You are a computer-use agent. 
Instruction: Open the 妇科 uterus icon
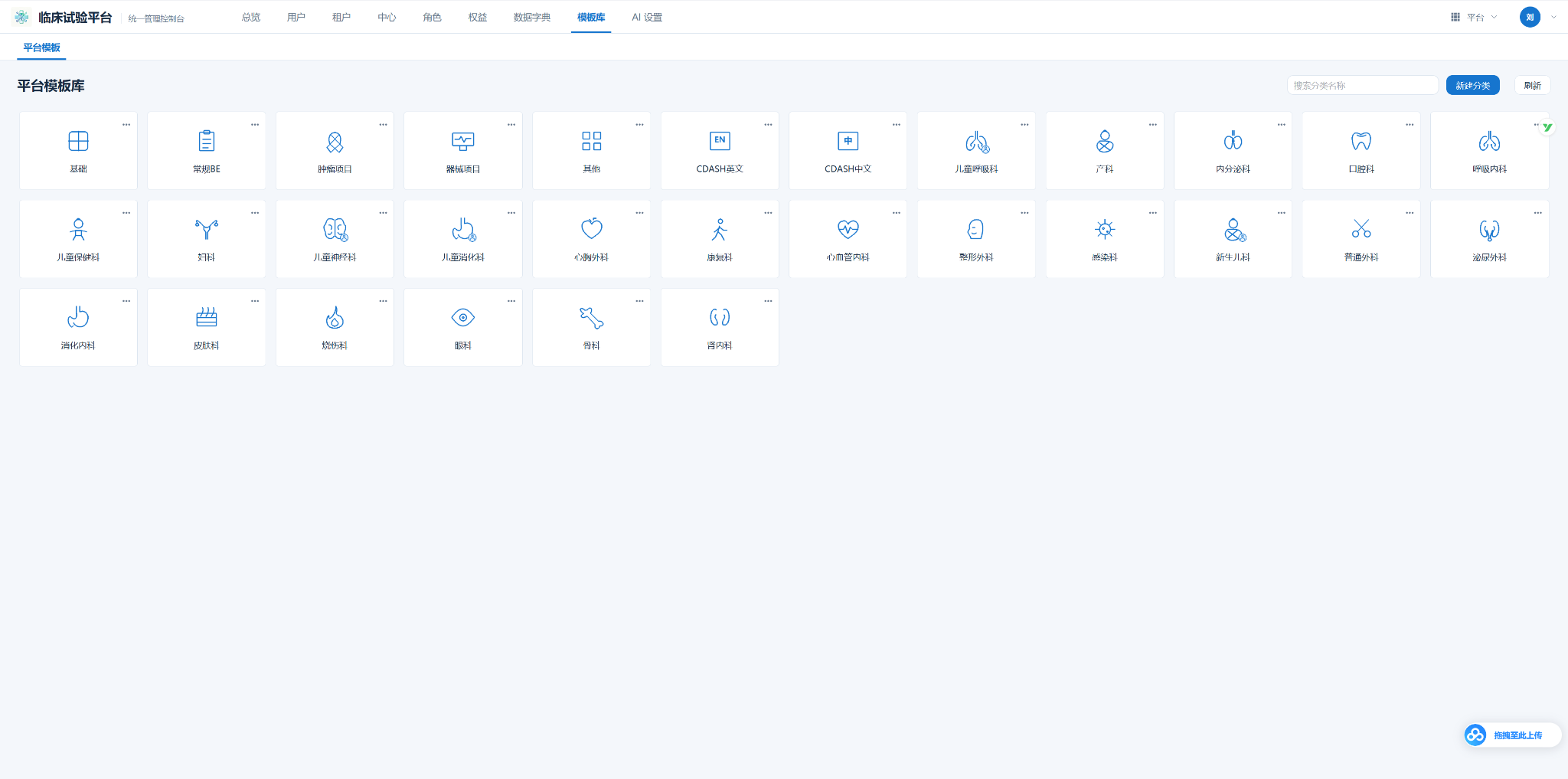click(207, 229)
